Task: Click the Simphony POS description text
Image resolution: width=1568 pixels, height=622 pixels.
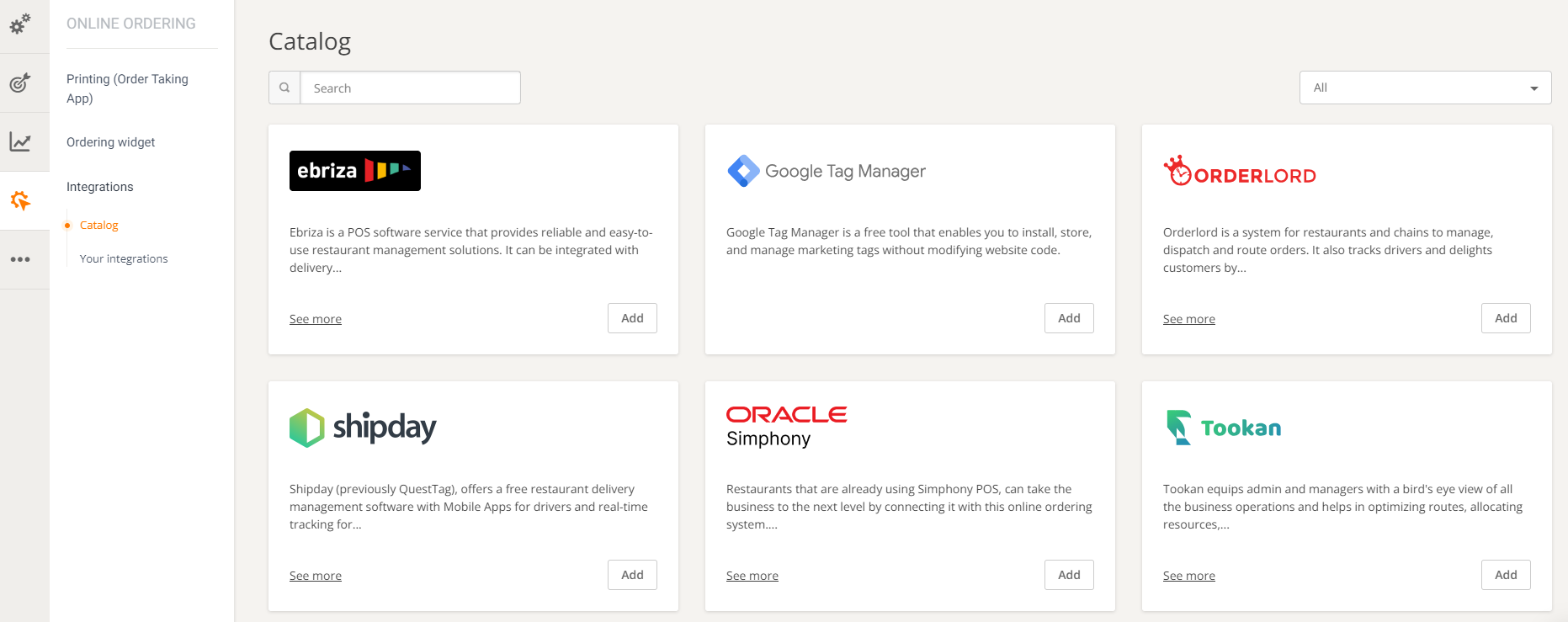Action: [909, 507]
